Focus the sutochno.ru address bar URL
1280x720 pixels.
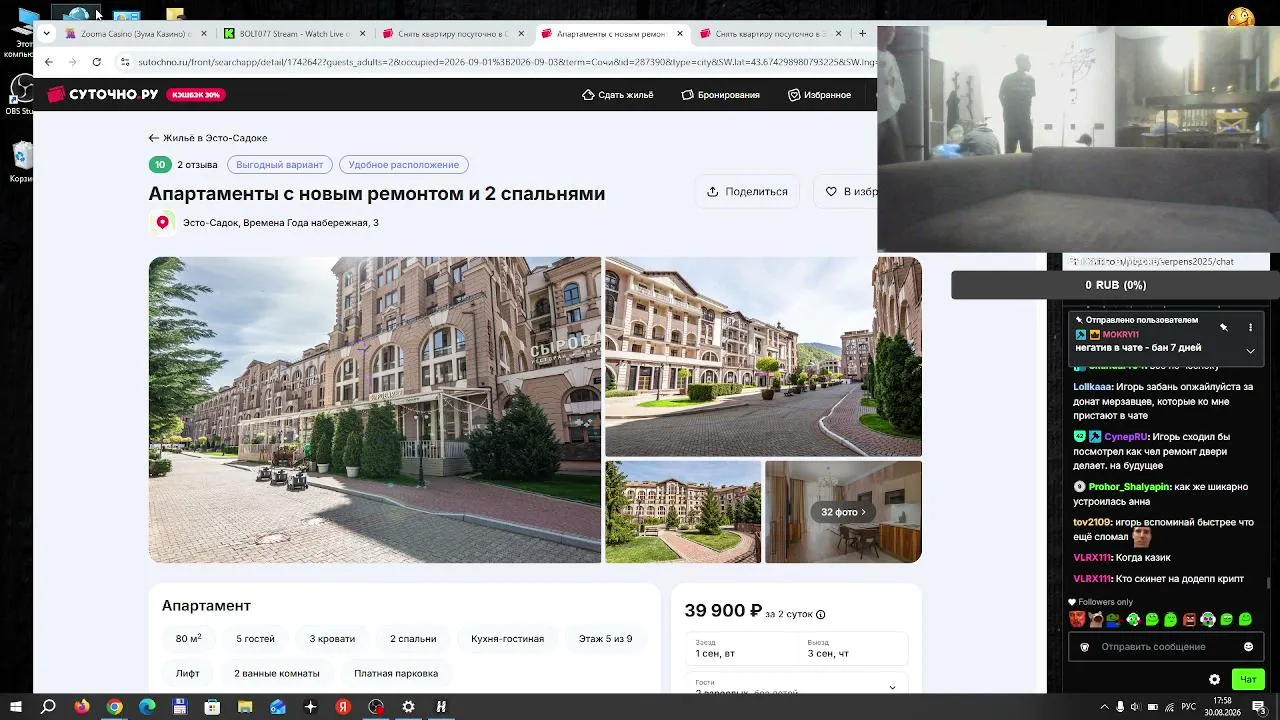(506, 62)
